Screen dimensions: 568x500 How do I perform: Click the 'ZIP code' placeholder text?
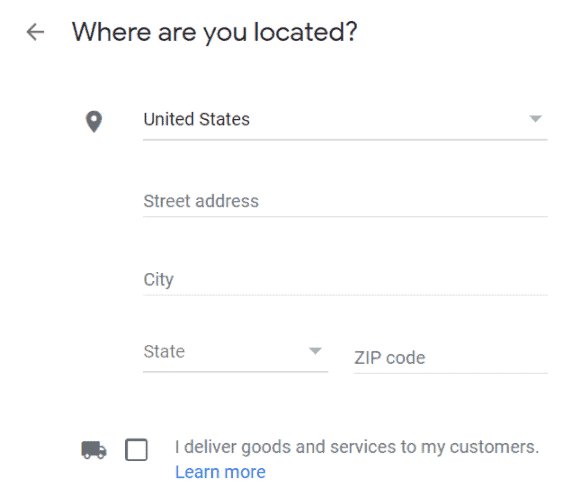(x=389, y=358)
